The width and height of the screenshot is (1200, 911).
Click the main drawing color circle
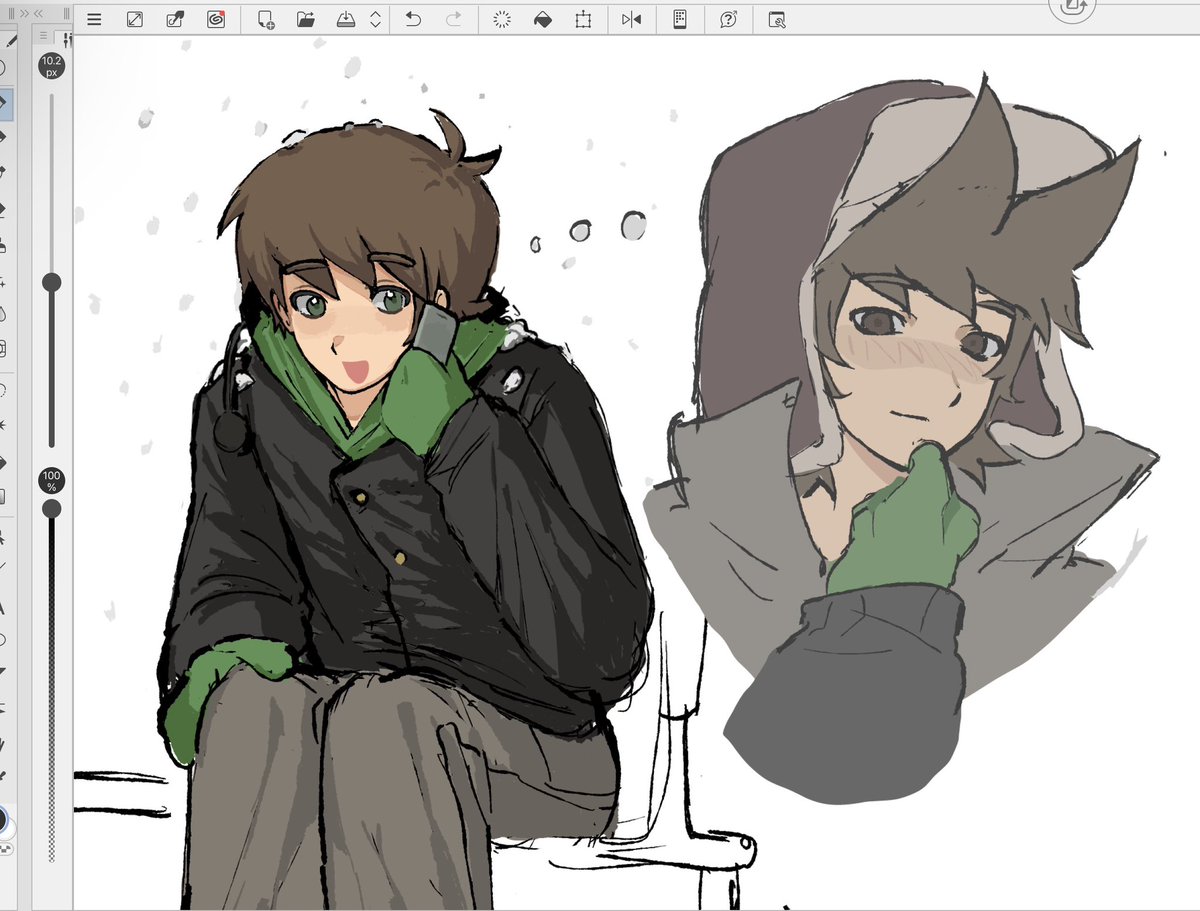[x=3, y=821]
